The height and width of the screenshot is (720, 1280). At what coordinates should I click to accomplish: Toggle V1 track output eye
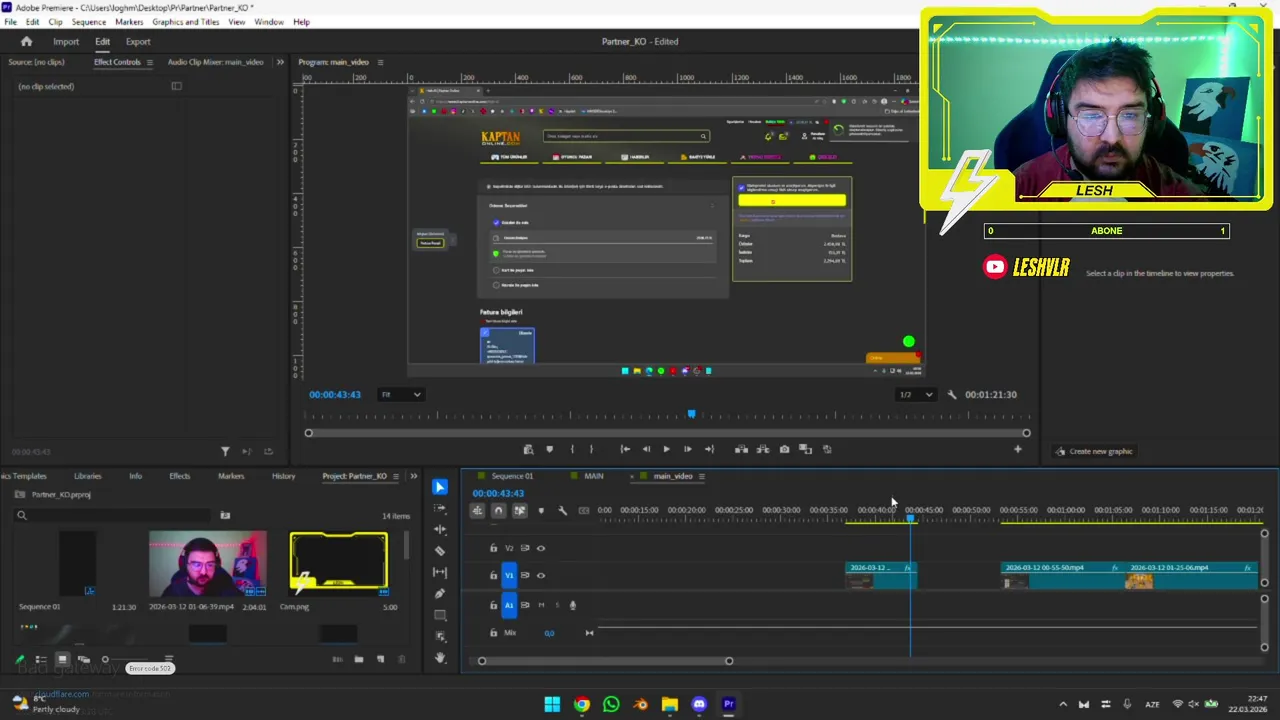[541, 575]
